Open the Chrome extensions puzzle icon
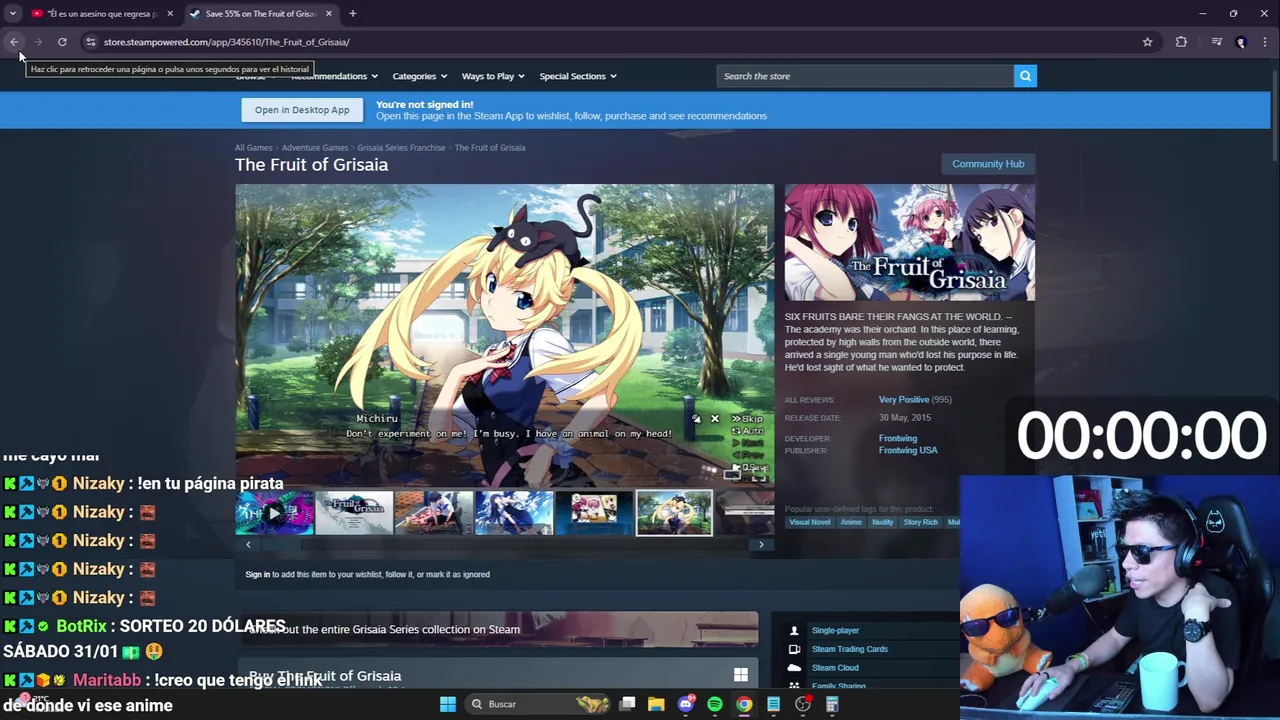 pos(1181,42)
